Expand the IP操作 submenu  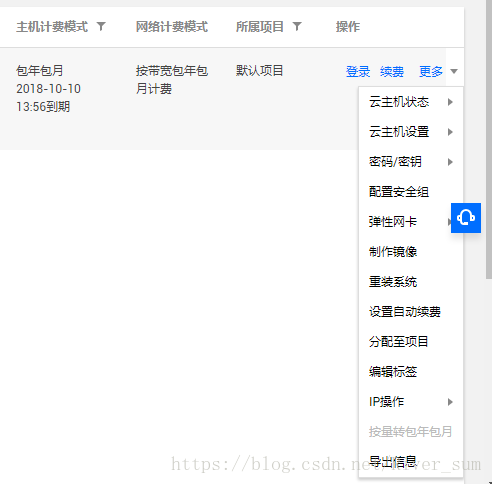coord(411,402)
